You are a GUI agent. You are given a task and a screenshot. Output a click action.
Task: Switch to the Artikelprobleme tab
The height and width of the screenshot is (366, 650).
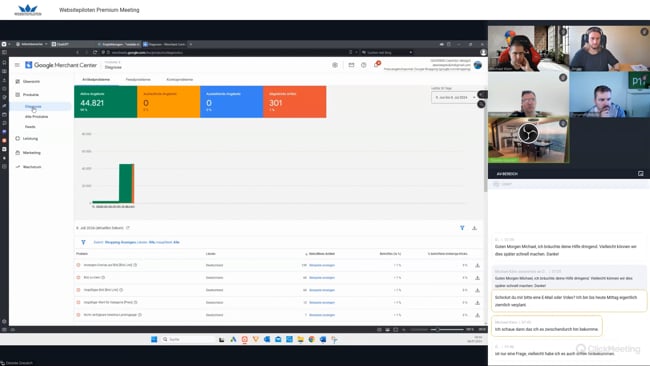96,79
